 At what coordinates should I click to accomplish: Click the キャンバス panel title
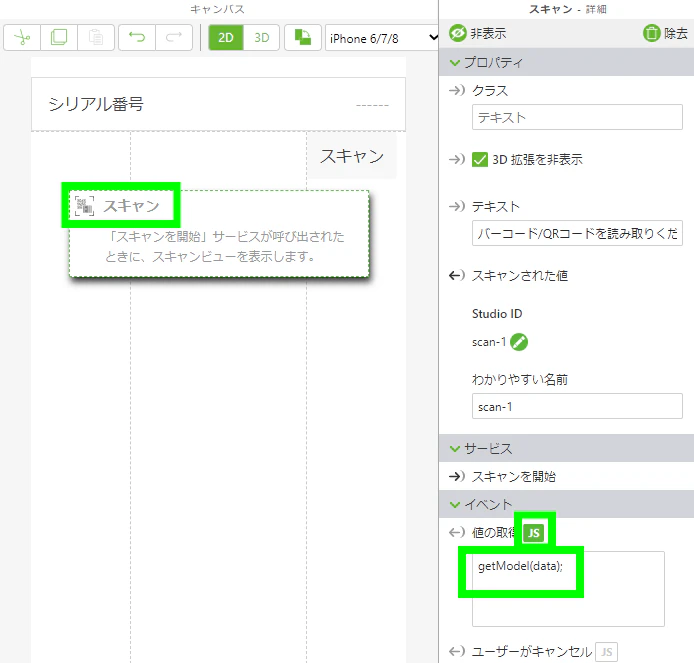coord(217,9)
